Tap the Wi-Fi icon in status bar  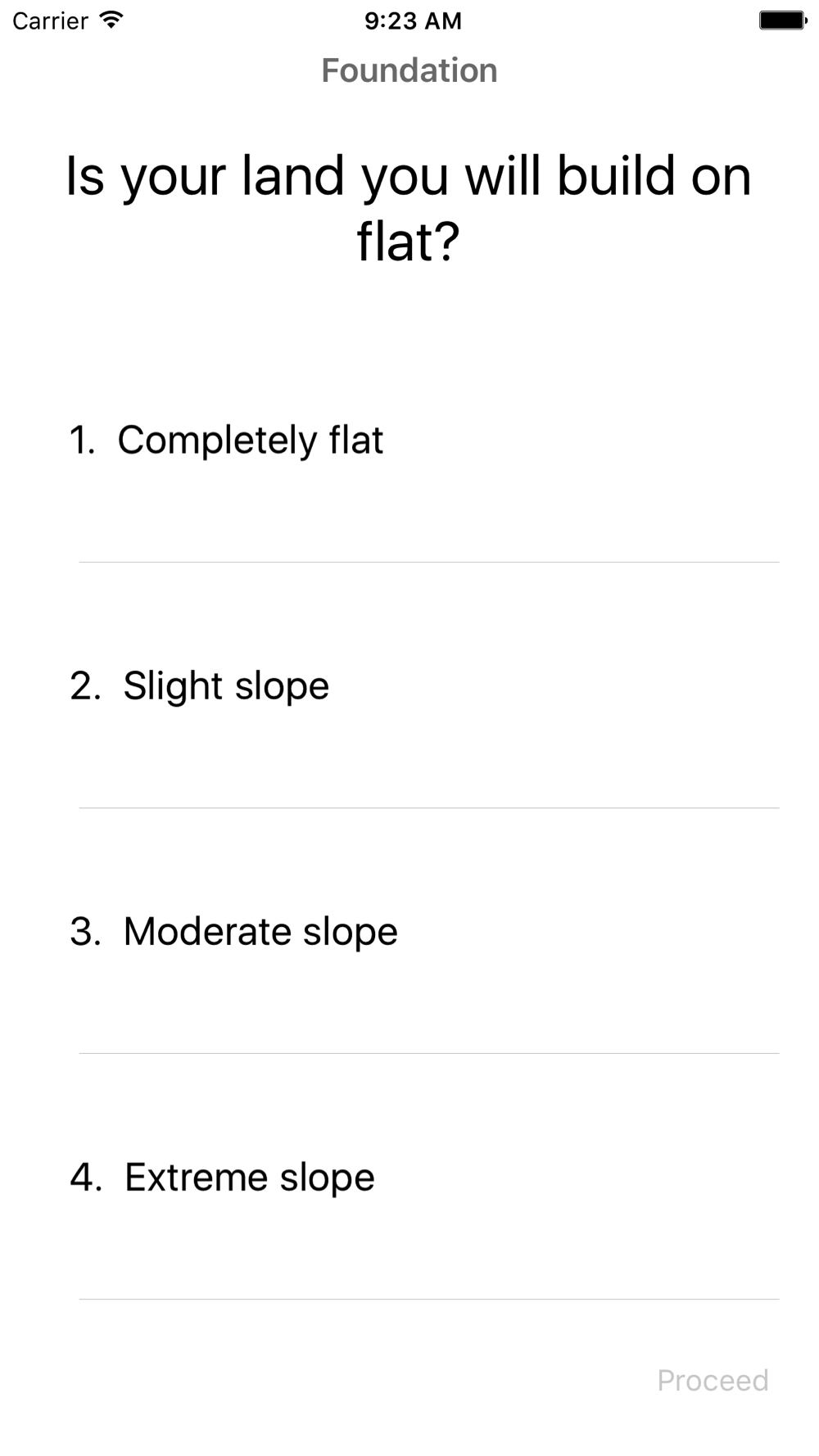click(111, 20)
